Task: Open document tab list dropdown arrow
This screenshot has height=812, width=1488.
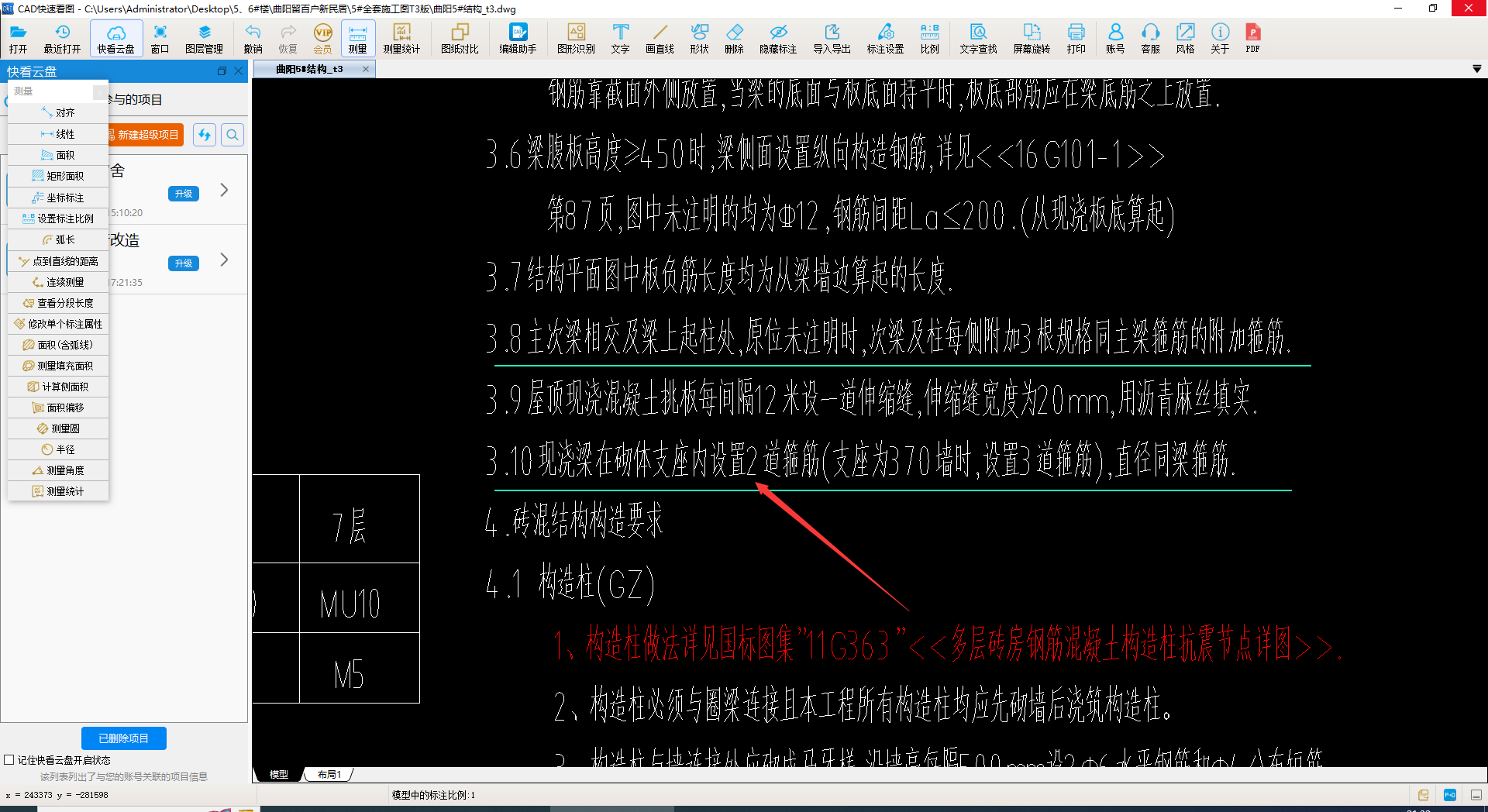Action: (x=1477, y=69)
